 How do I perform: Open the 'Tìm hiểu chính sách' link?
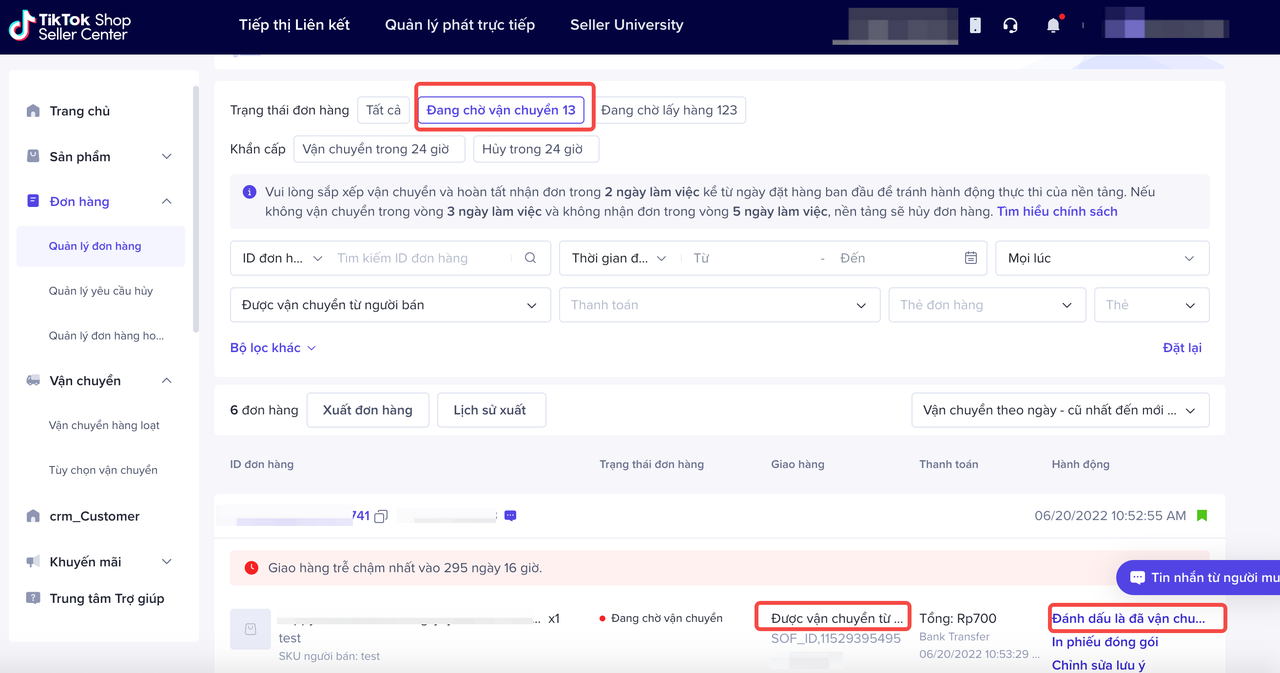pyautogui.click(x=1057, y=212)
